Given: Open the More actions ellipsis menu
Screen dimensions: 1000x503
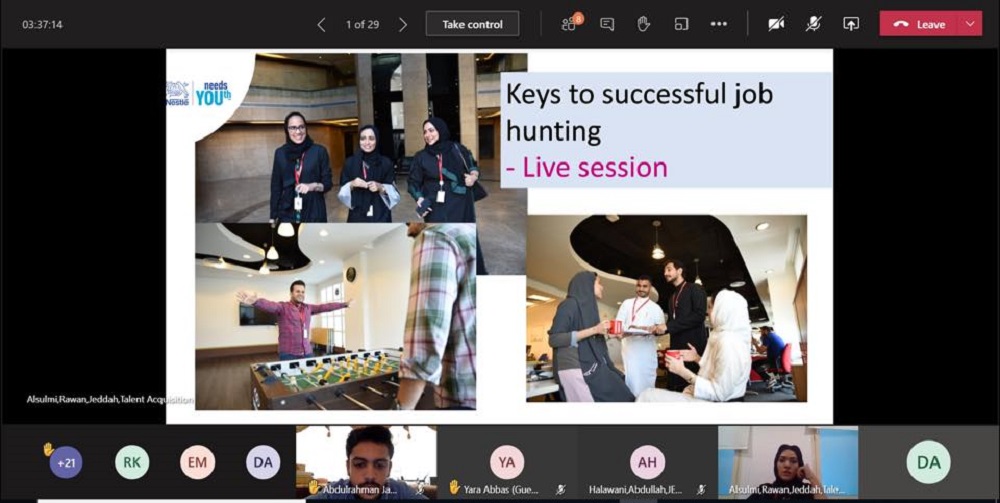Looking at the screenshot, I should (718, 24).
